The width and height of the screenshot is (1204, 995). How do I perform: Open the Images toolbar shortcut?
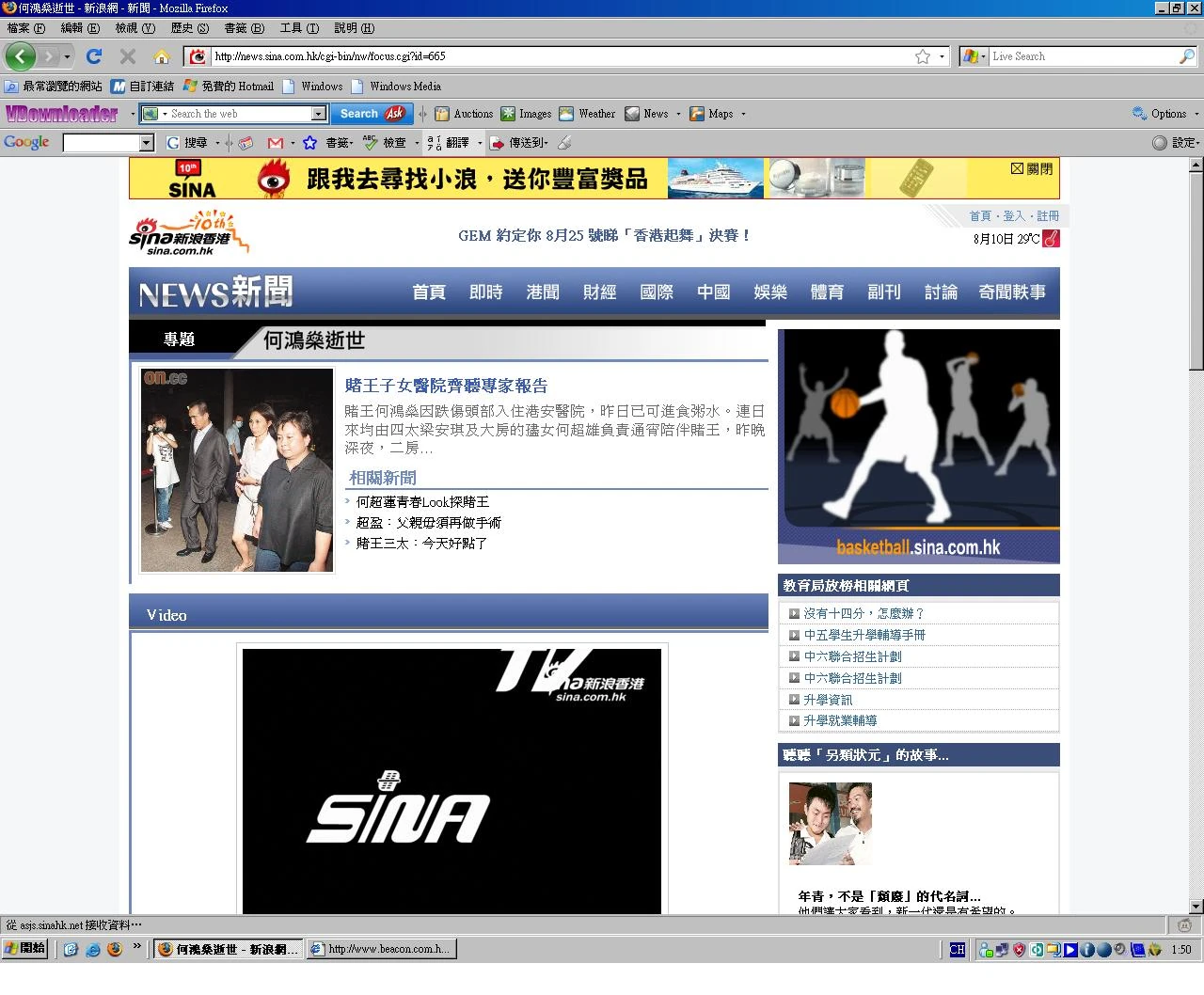tap(526, 114)
